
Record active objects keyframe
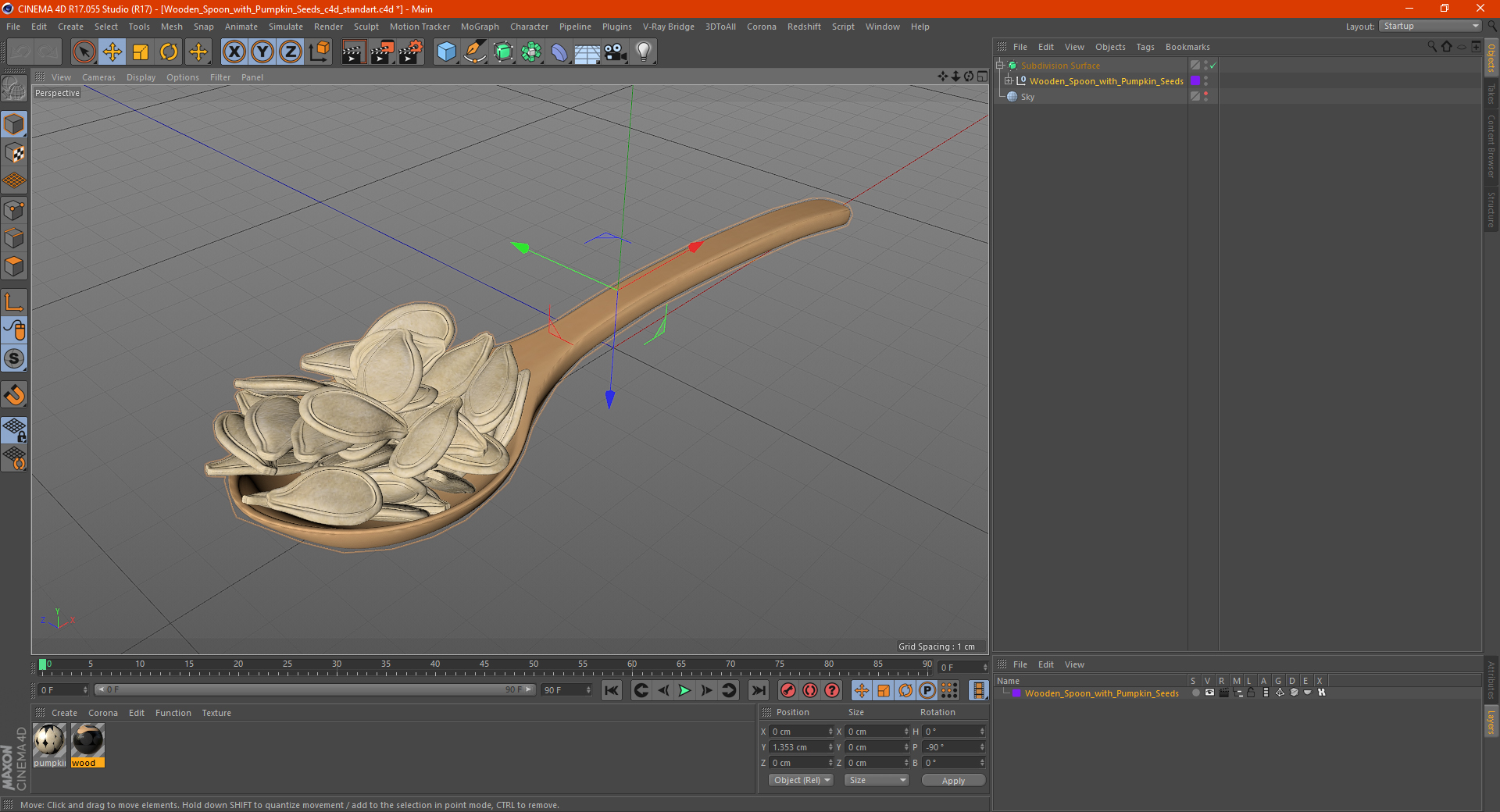pos(788,690)
